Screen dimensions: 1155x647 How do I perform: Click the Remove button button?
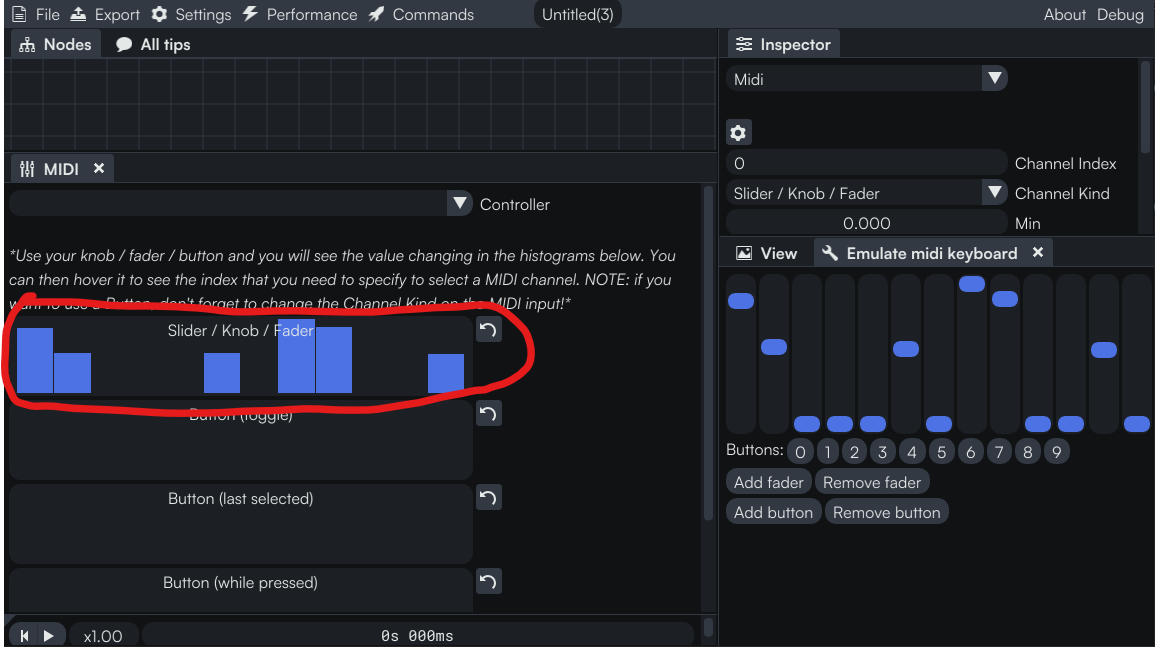886,512
